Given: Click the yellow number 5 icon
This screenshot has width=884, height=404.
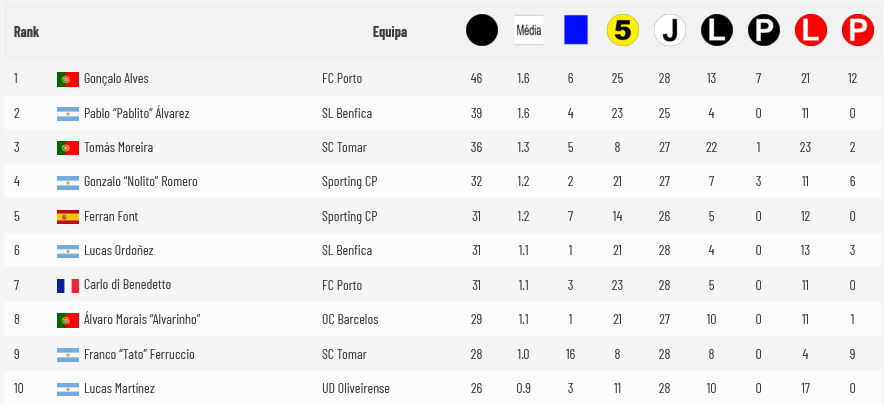Looking at the screenshot, I should click(622, 31).
